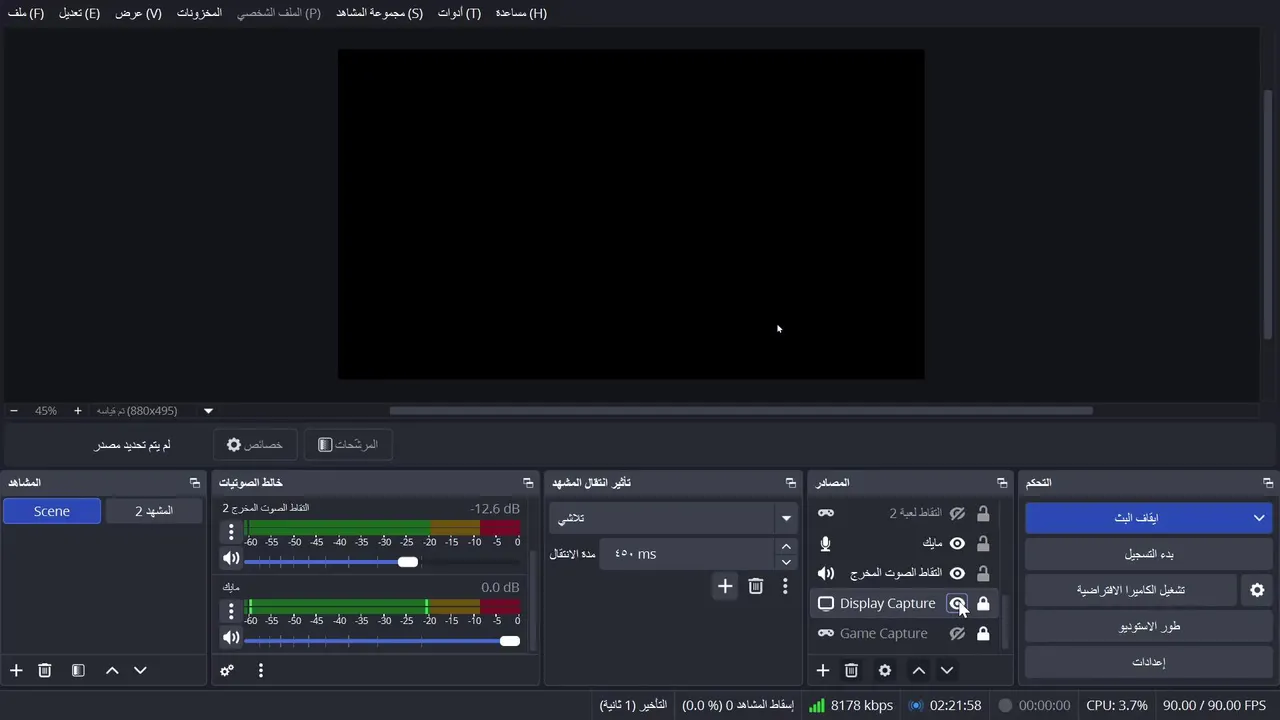Open the أدوات (T) menu

[x=459, y=13]
